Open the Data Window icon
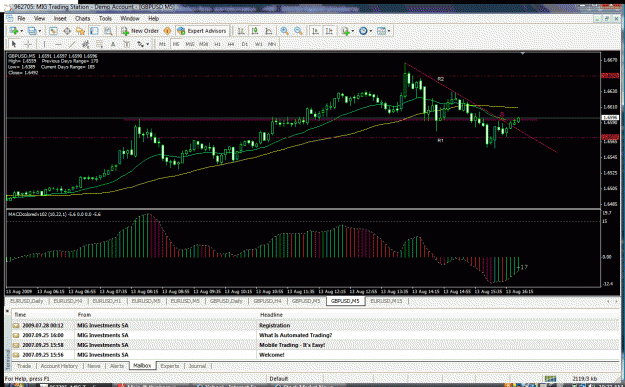This screenshot has height=387, width=625. (67, 31)
